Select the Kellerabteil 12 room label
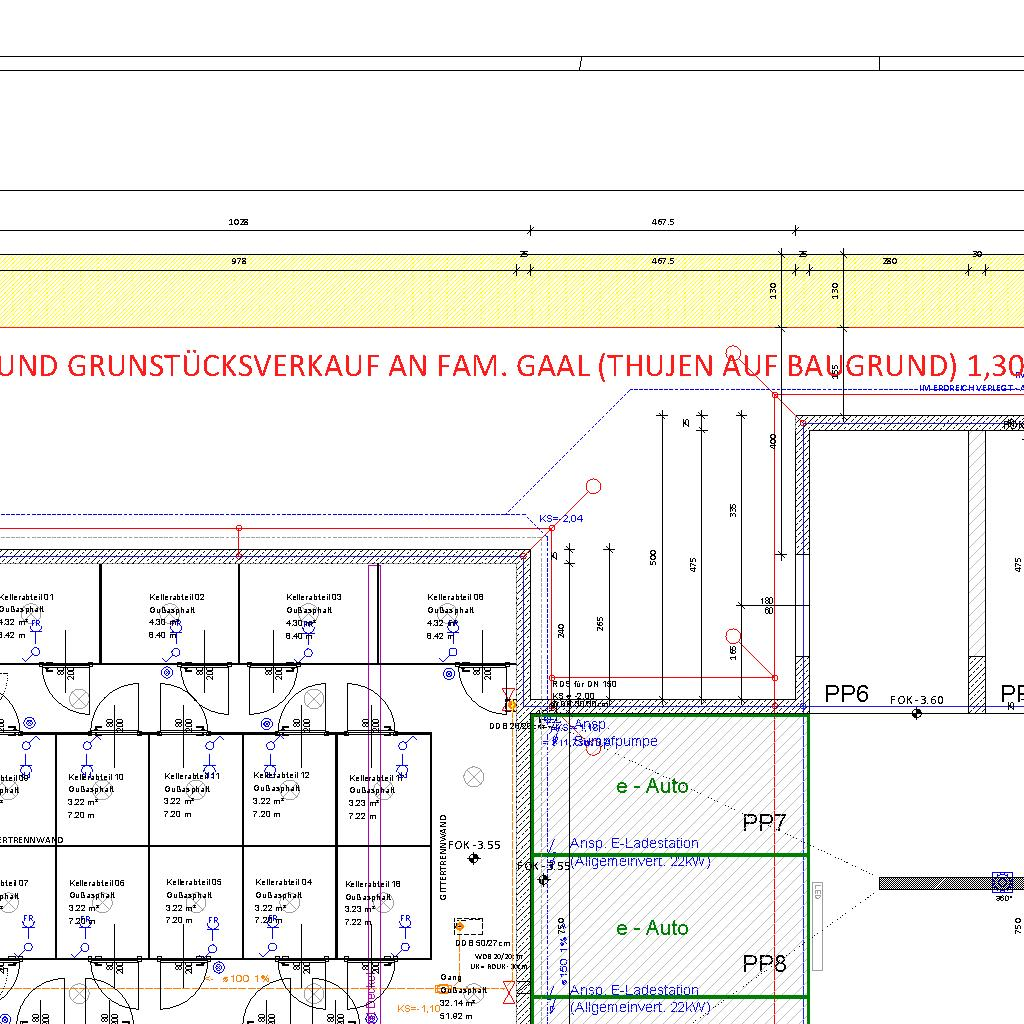Viewport: 1024px width, 1024px height. [x=281, y=775]
